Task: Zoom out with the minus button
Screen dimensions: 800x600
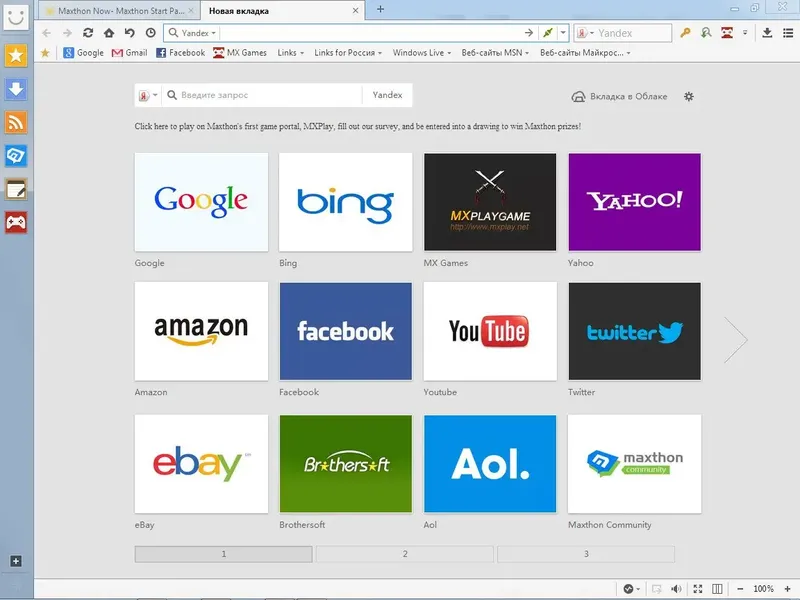Action: point(740,589)
